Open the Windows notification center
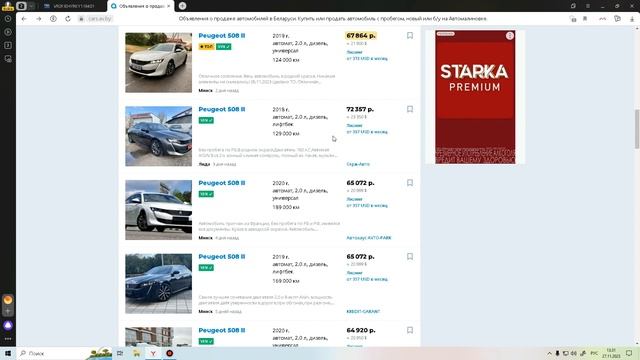 pos(629,353)
